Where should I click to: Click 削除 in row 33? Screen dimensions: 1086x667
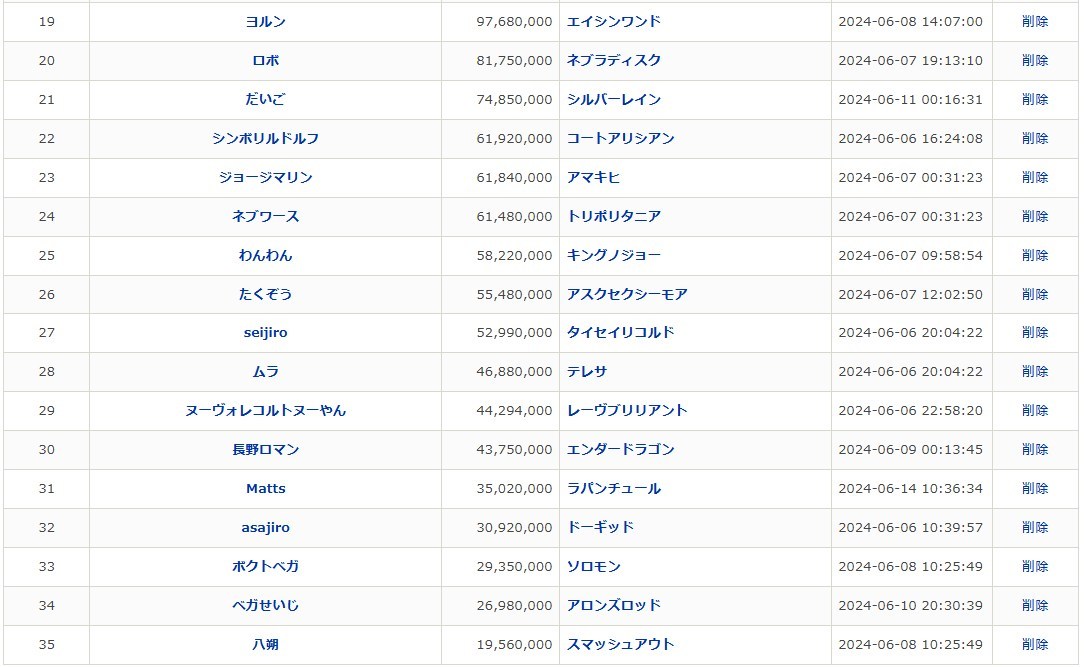coord(1035,566)
